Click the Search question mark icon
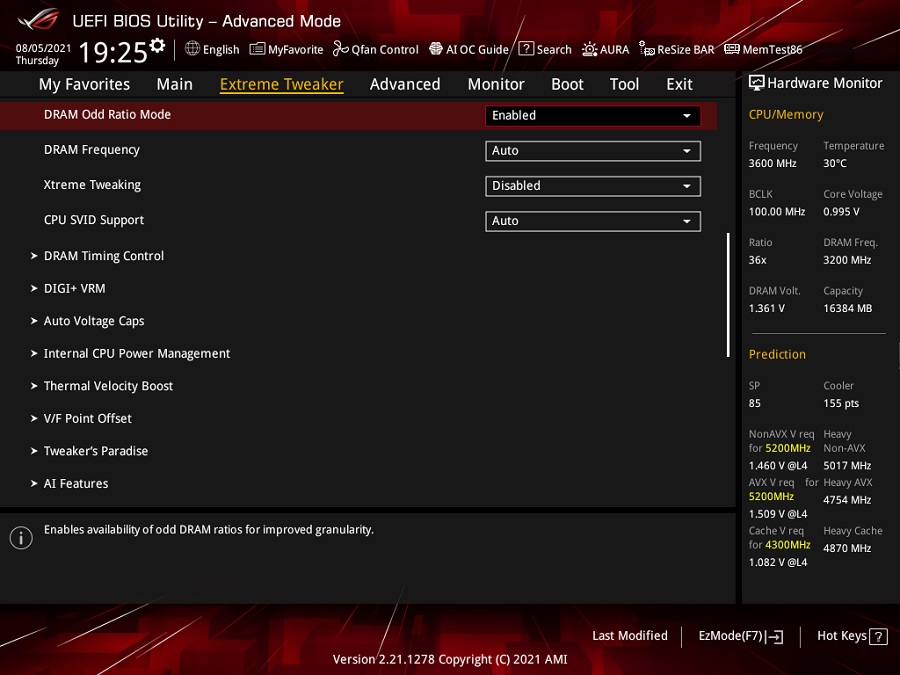The image size is (900, 675). [x=526, y=49]
